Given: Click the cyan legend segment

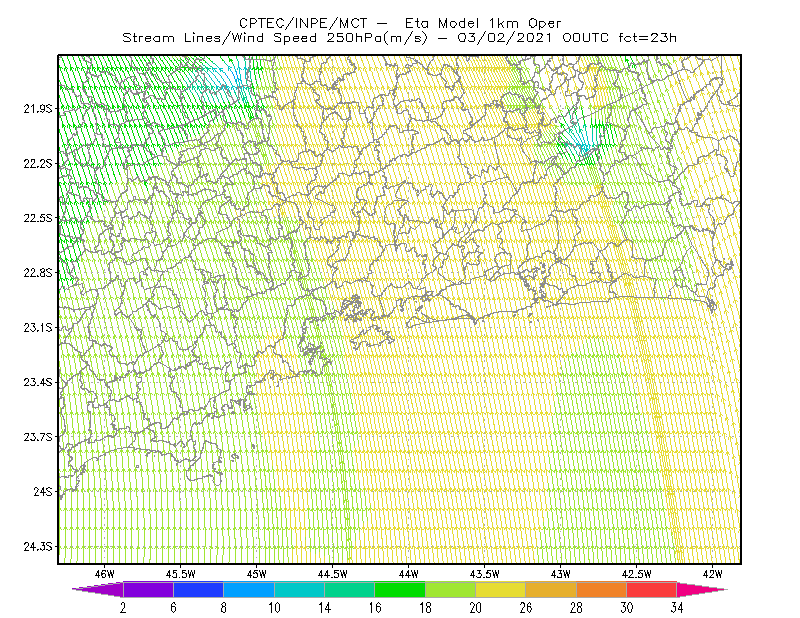Looking at the screenshot, I should coord(299,589).
